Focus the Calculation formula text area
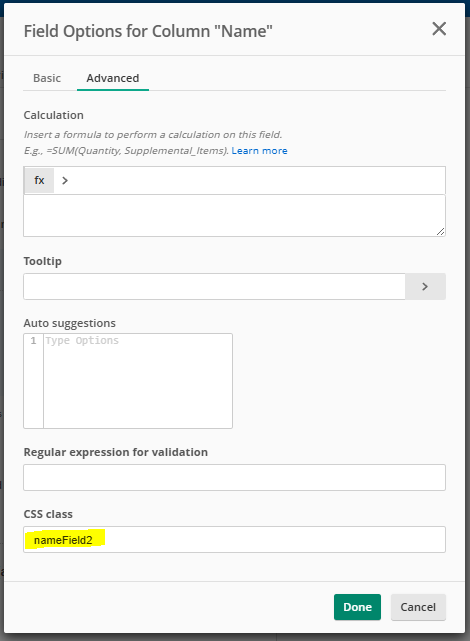 click(x=234, y=215)
